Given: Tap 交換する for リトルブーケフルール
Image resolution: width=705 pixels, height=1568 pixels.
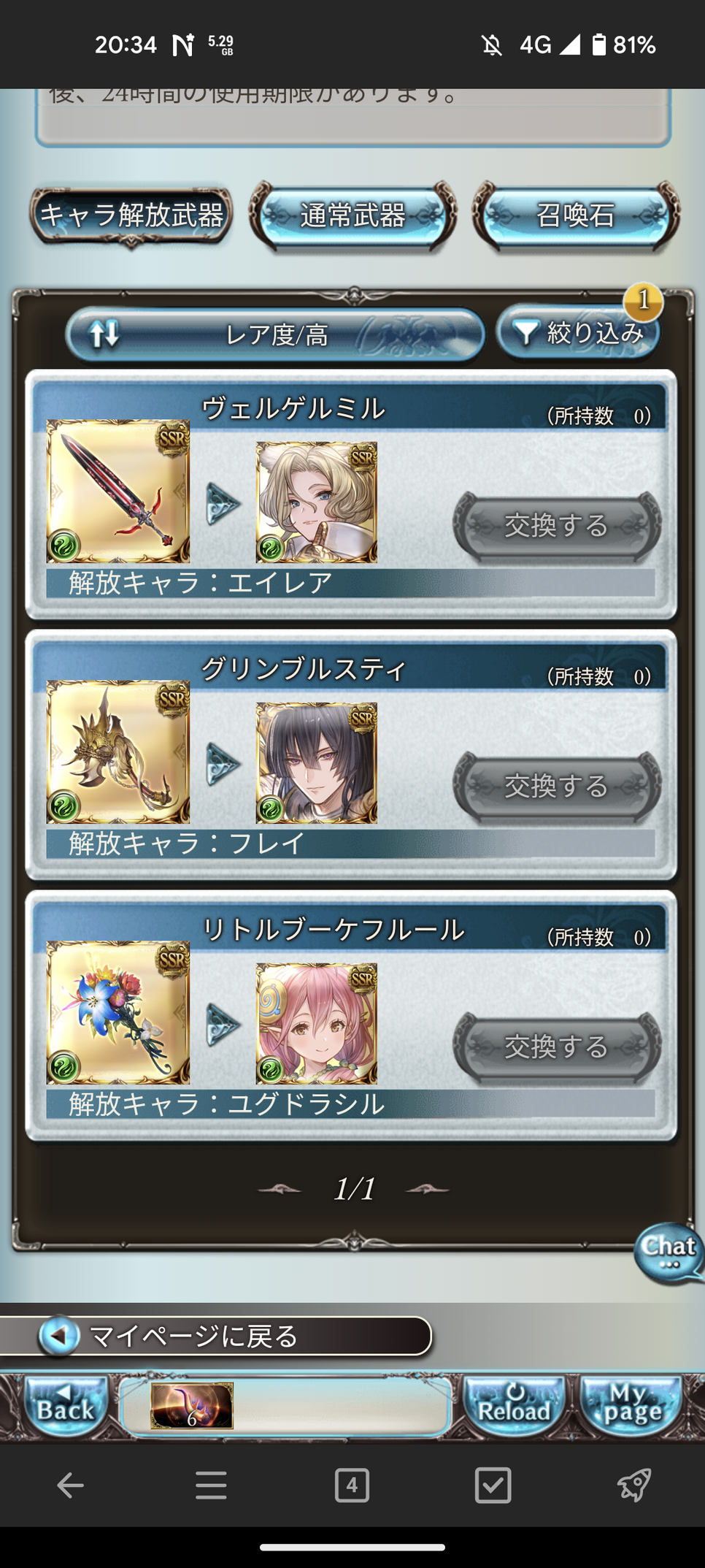Looking at the screenshot, I should [557, 1047].
